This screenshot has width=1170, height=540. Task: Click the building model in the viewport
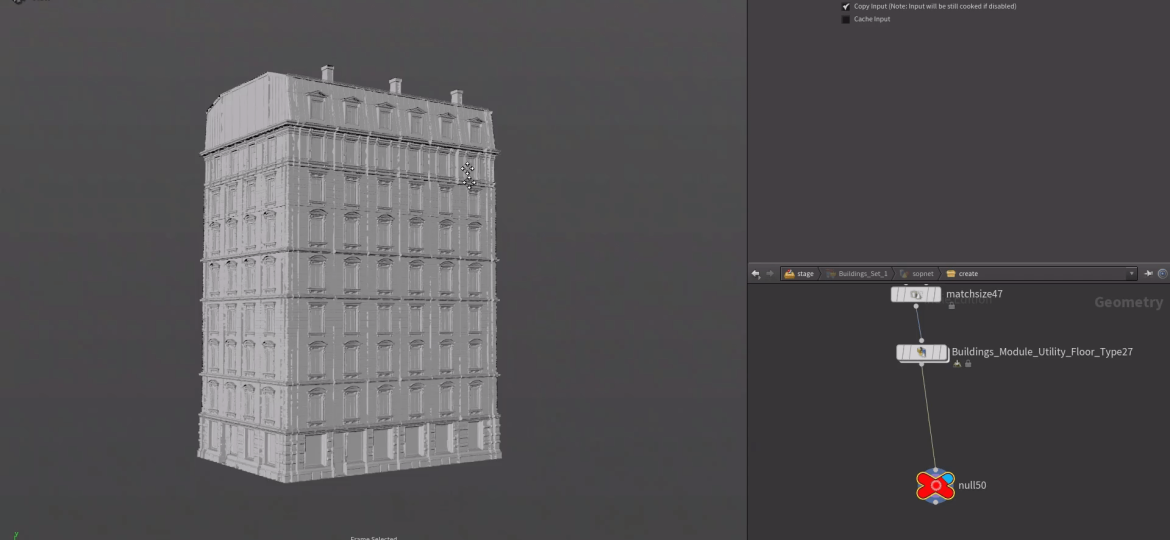(x=350, y=300)
